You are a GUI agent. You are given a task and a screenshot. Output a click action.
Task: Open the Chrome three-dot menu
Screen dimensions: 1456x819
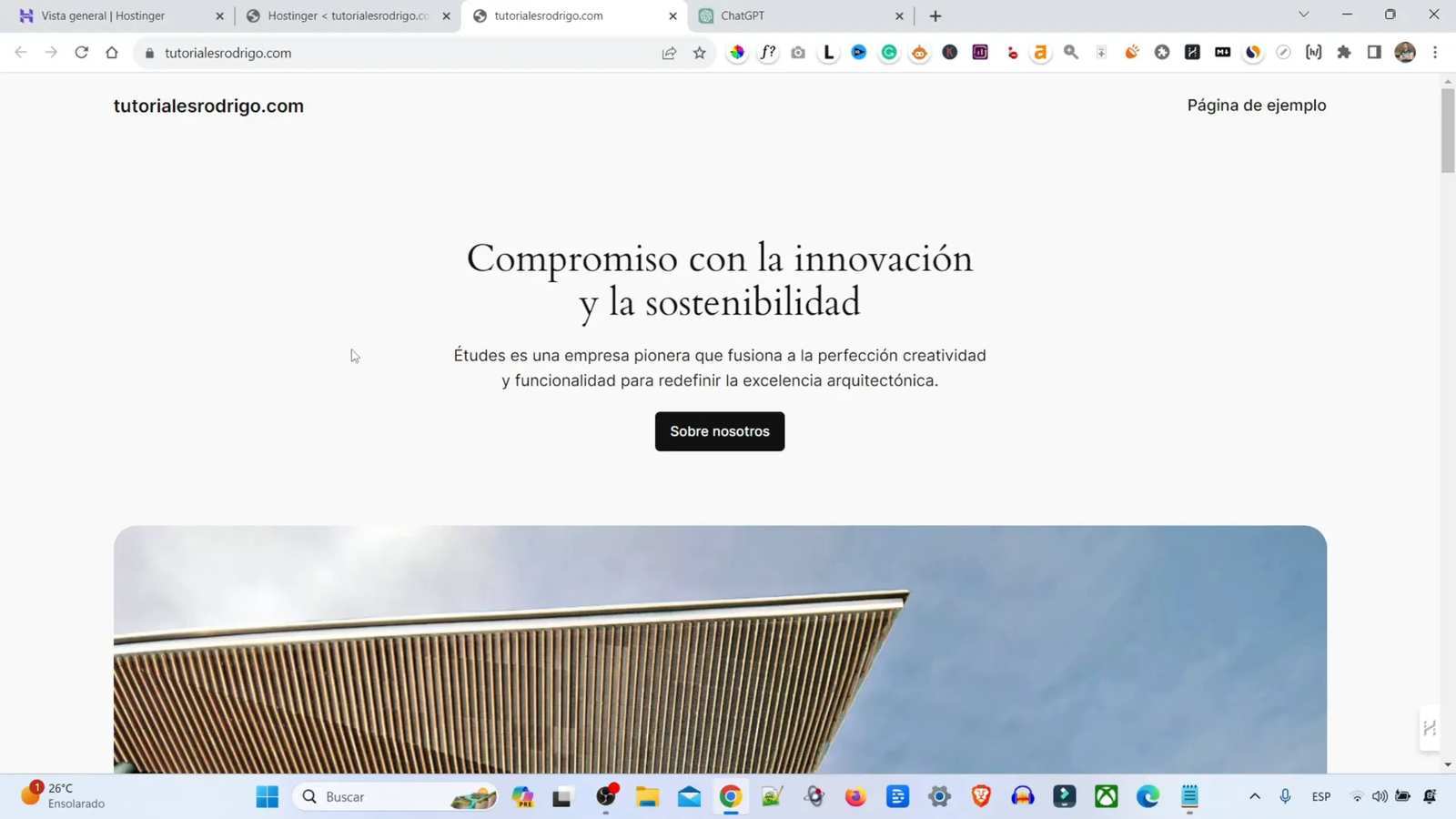(x=1436, y=52)
